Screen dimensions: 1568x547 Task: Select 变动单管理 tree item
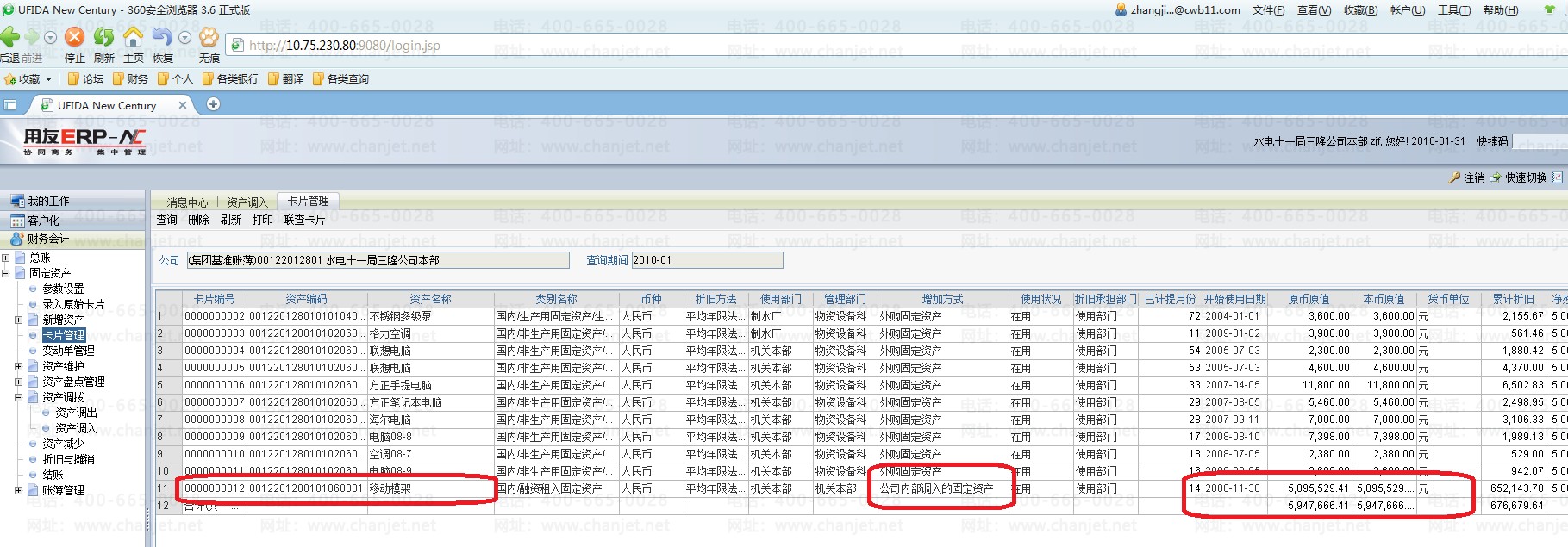[68, 351]
